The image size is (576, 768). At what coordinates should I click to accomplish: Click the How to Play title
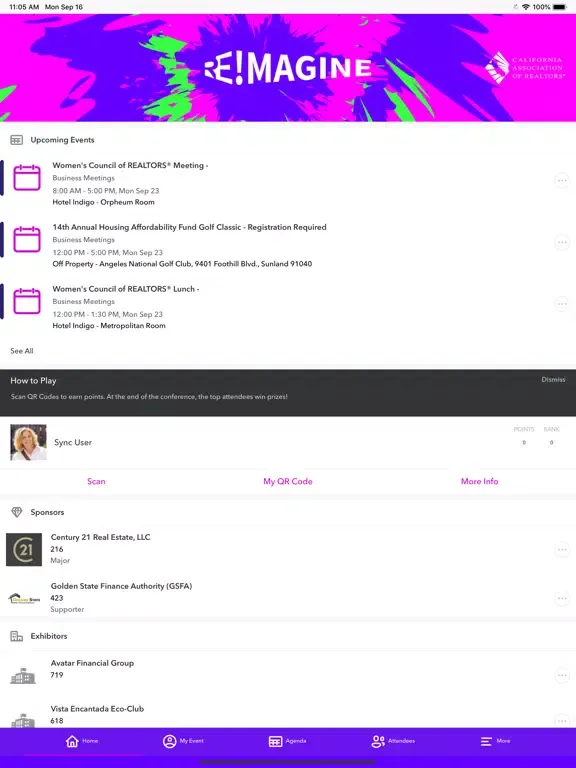coord(33,381)
